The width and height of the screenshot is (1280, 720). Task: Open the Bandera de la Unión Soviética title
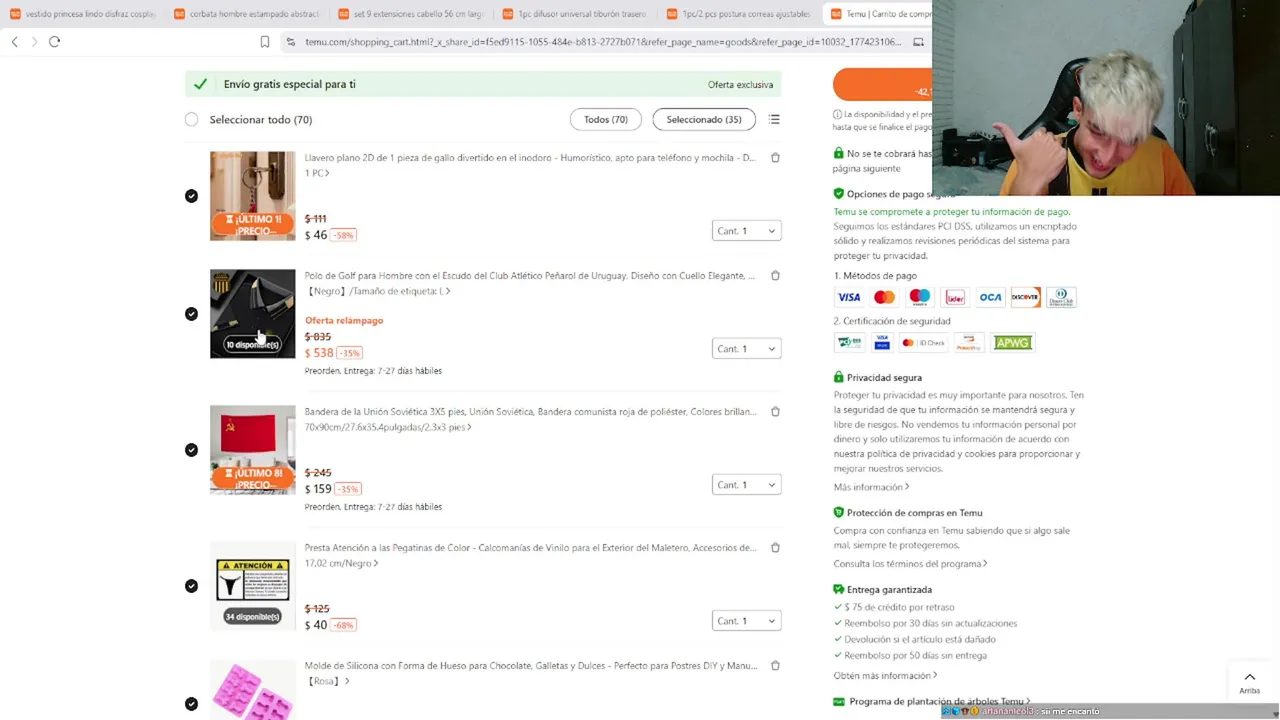point(530,412)
